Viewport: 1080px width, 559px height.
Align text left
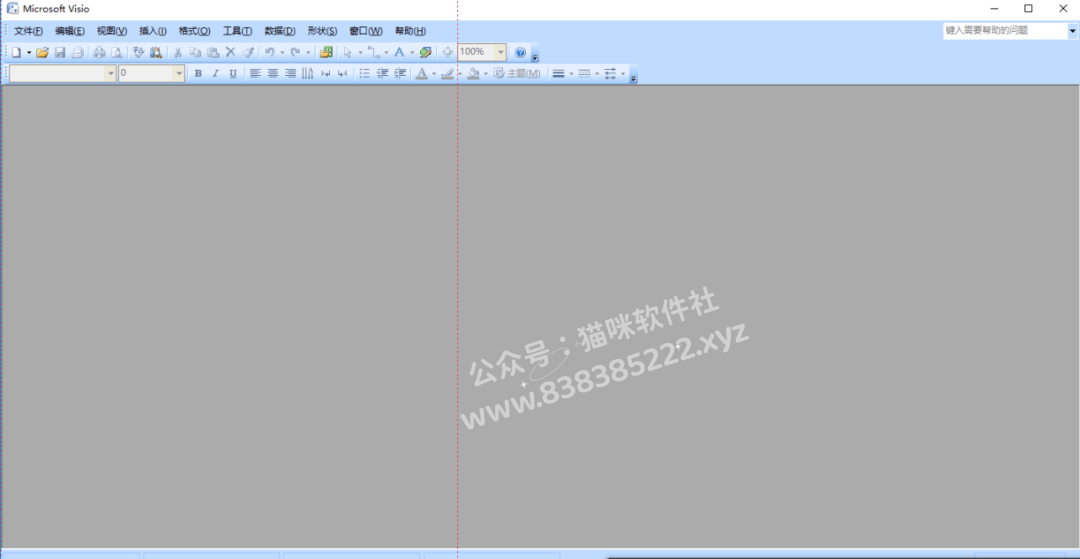click(255, 74)
